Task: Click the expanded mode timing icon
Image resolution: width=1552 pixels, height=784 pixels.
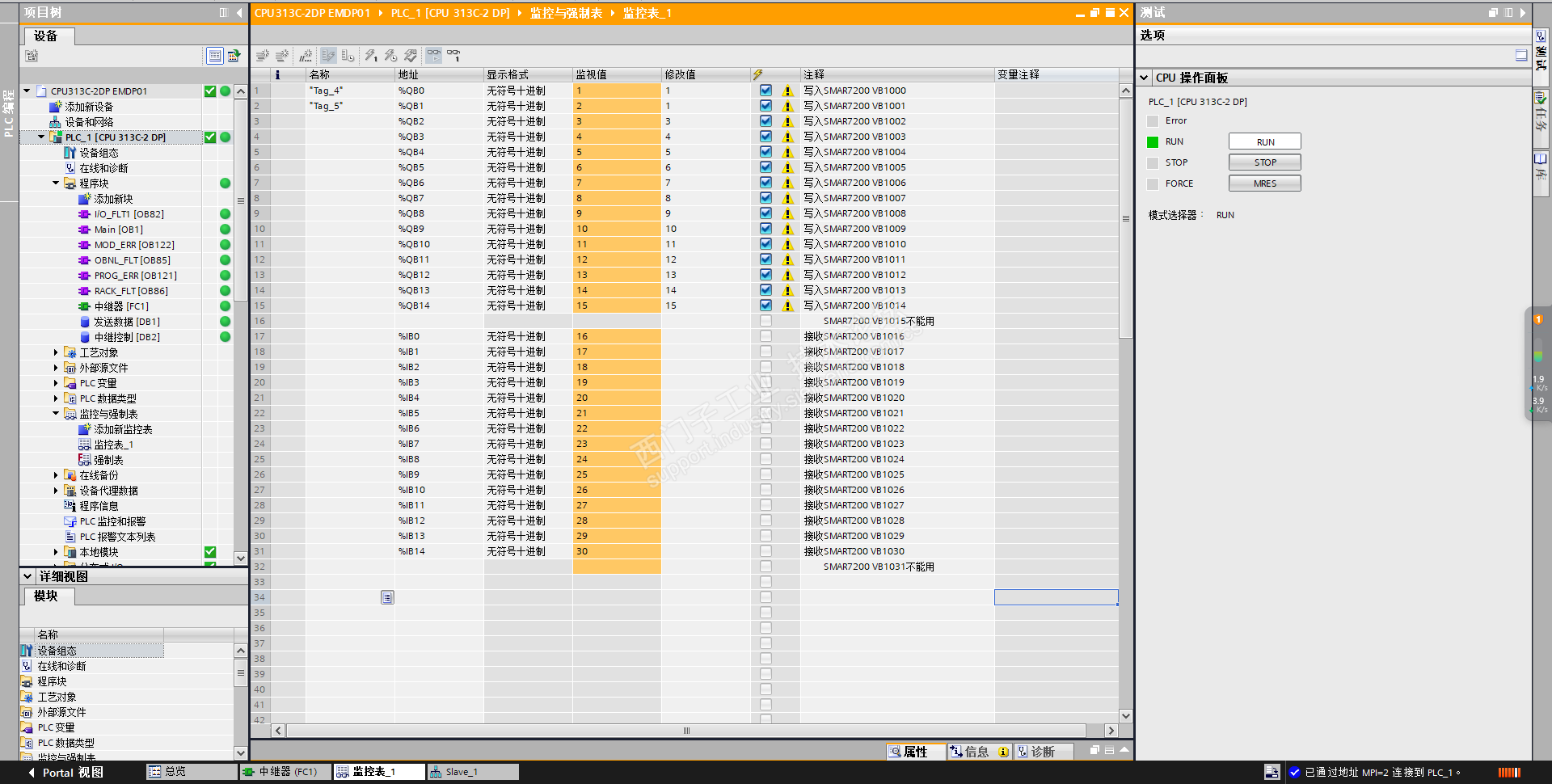Action: (x=348, y=56)
